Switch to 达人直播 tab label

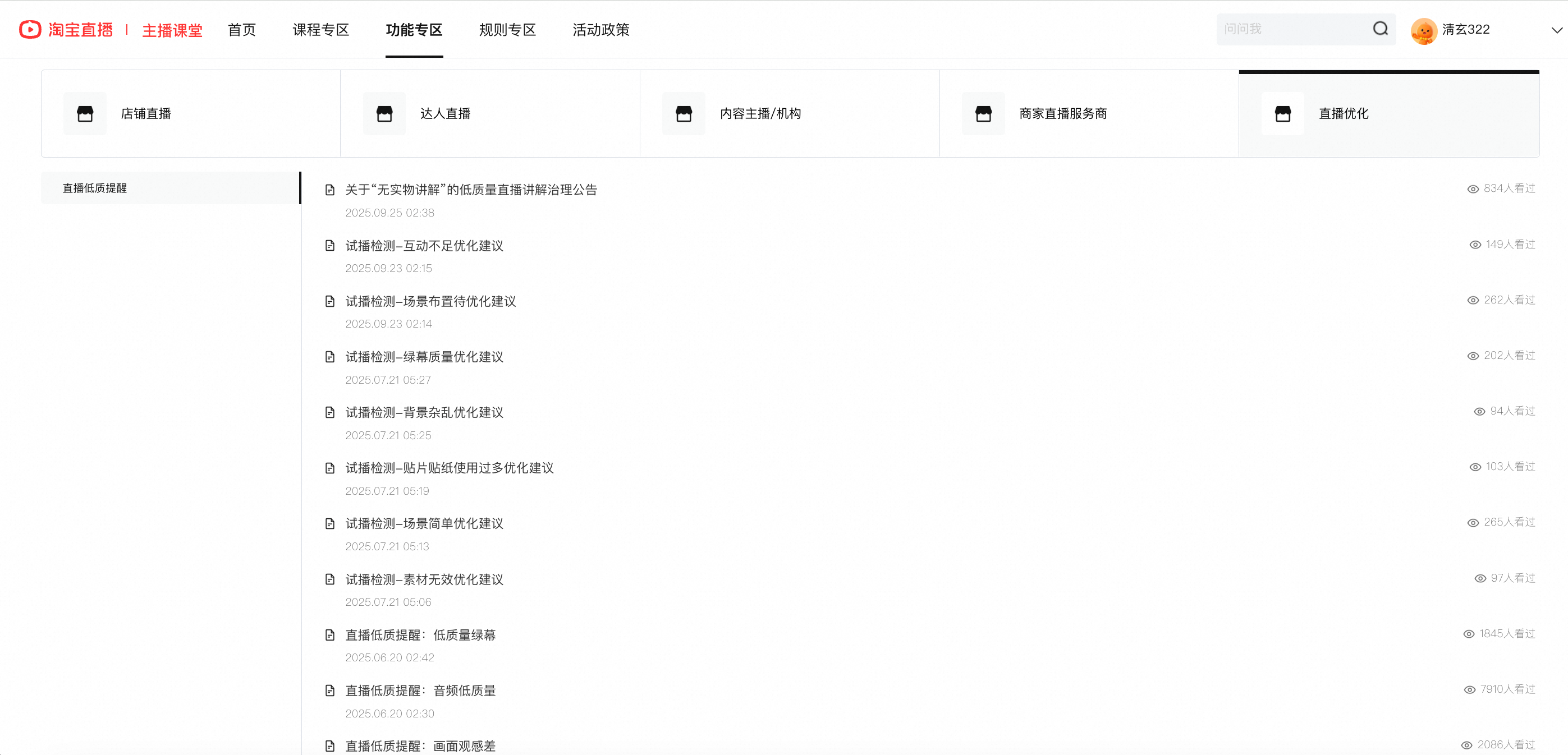[x=446, y=114]
